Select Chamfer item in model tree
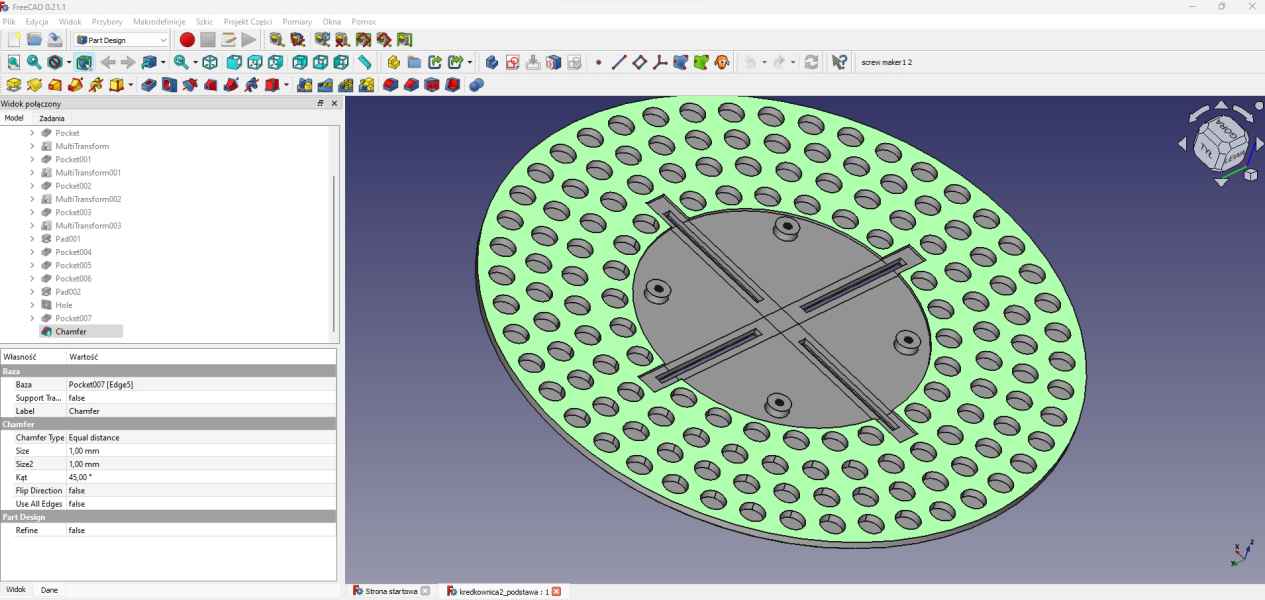 click(80, 331)
